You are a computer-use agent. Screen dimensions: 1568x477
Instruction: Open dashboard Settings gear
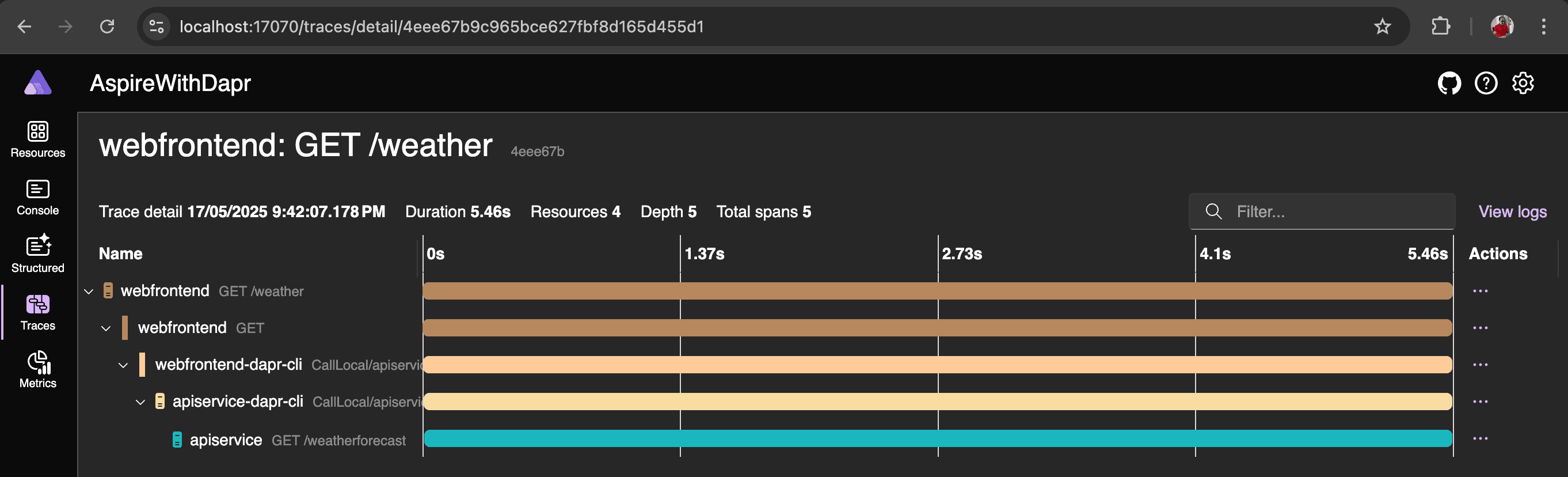click(x=1523, y=83)
